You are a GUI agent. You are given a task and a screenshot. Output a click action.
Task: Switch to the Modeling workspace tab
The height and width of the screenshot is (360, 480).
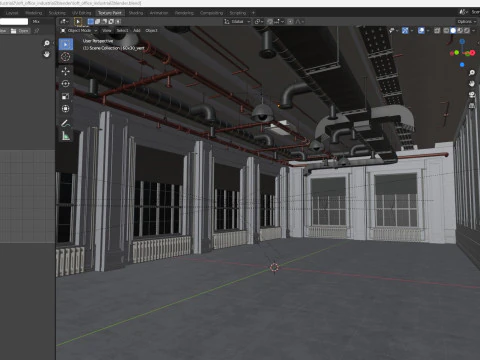[34, 13]
